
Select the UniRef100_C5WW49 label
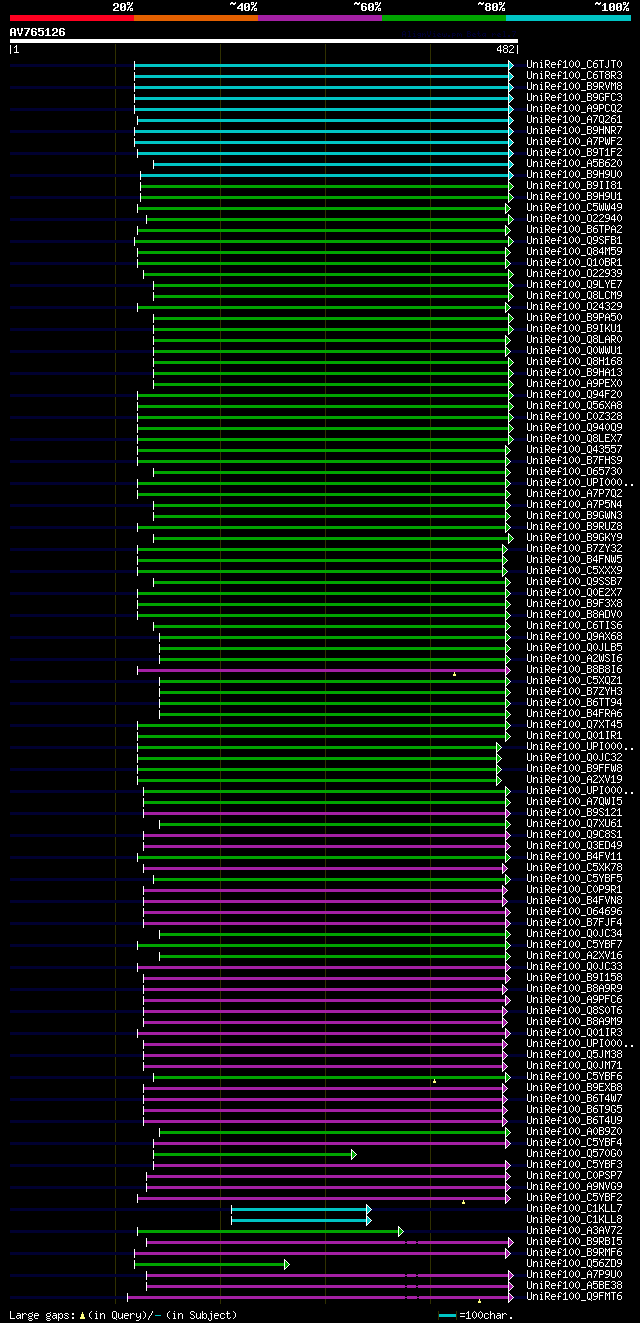point(575,208)
